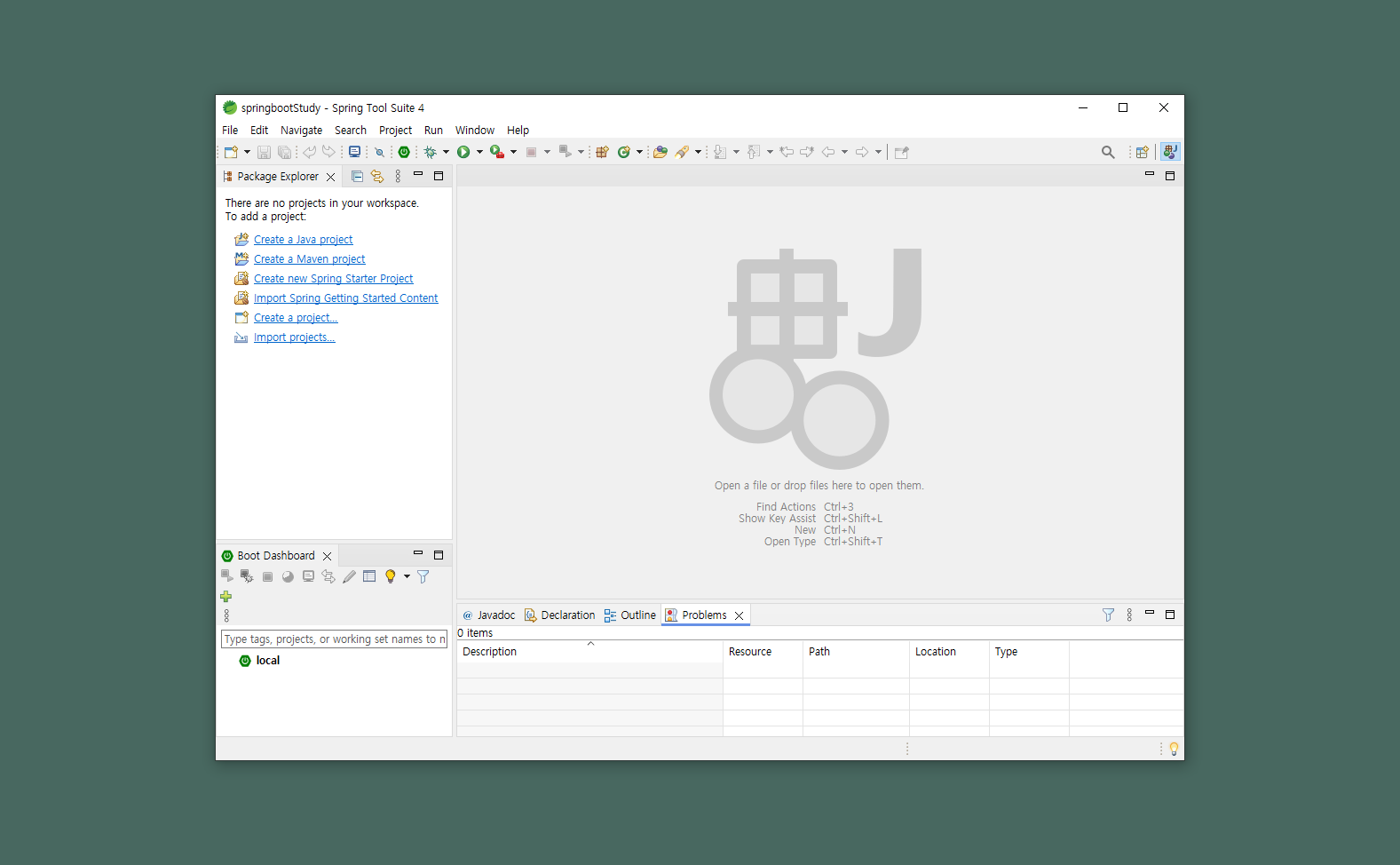Click the New Java Package icon
The height and width of the screenshot is (865, 1400).
[602, 152]
